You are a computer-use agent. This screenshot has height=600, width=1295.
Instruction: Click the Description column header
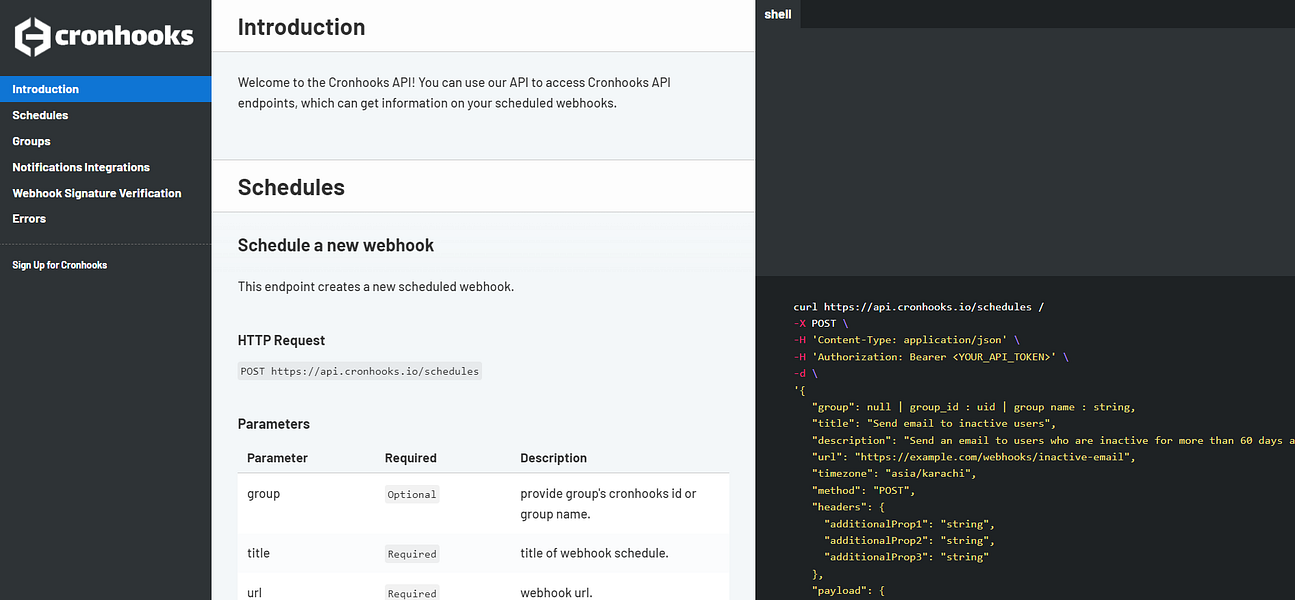pos(553,458)
